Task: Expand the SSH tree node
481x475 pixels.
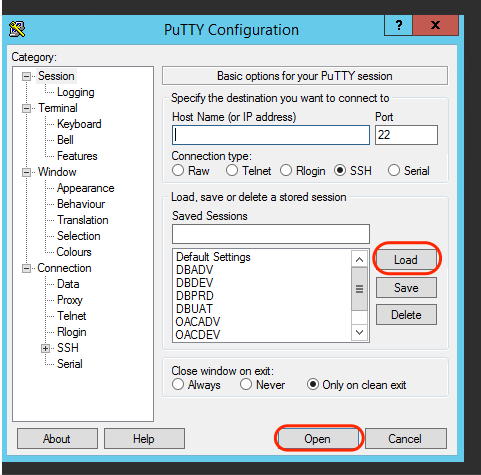Action: coord(45,348)
